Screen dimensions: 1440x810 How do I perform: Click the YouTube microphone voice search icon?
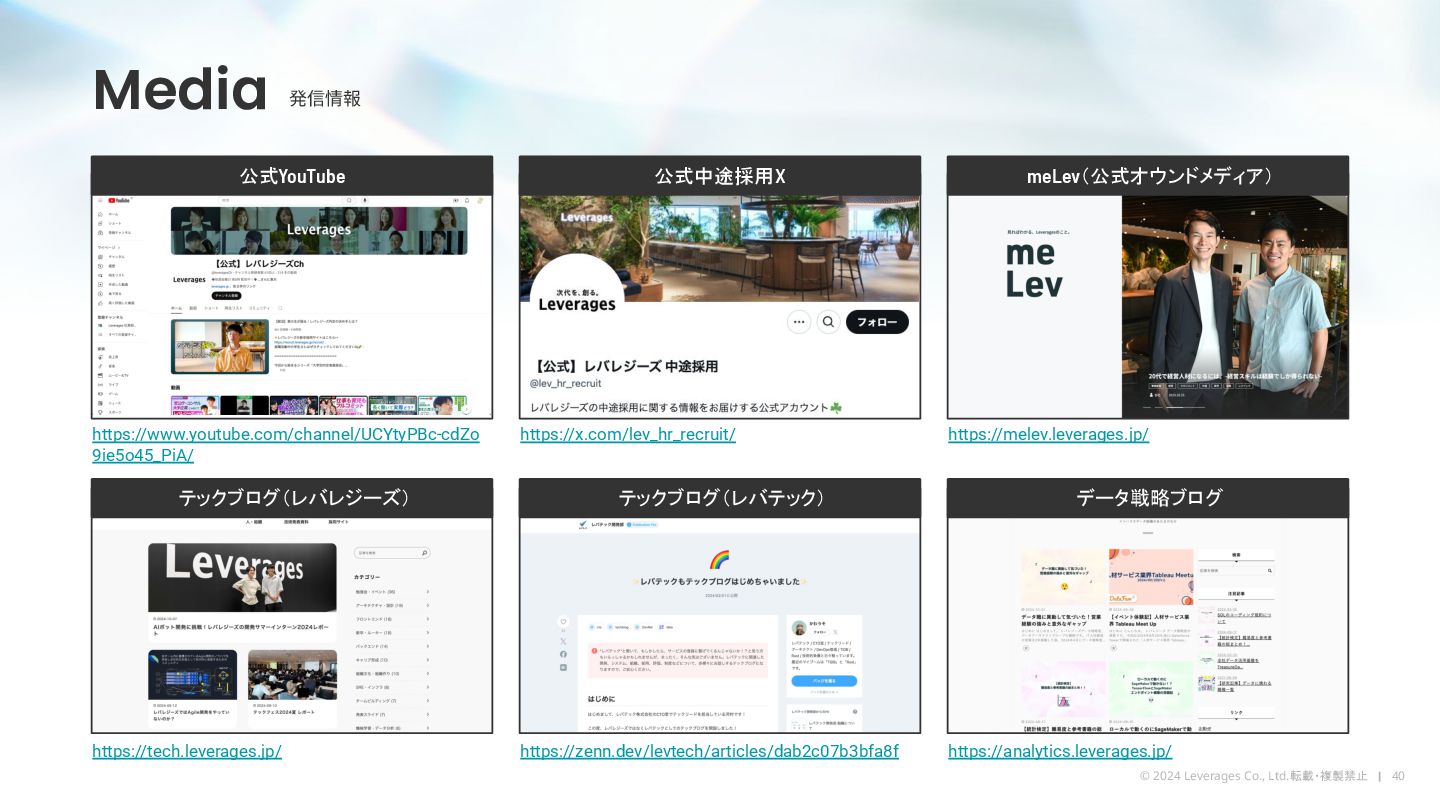[365, 200]
